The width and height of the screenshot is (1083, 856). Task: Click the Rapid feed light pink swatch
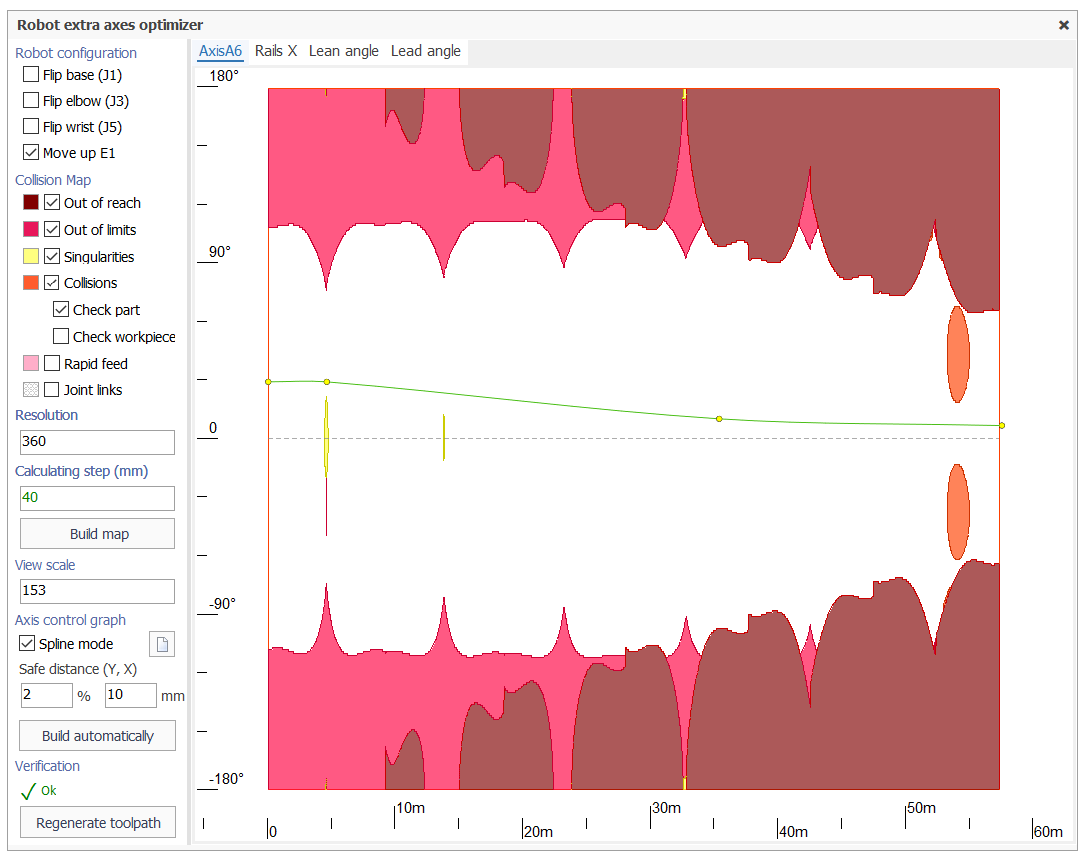(x=31, y=364)
